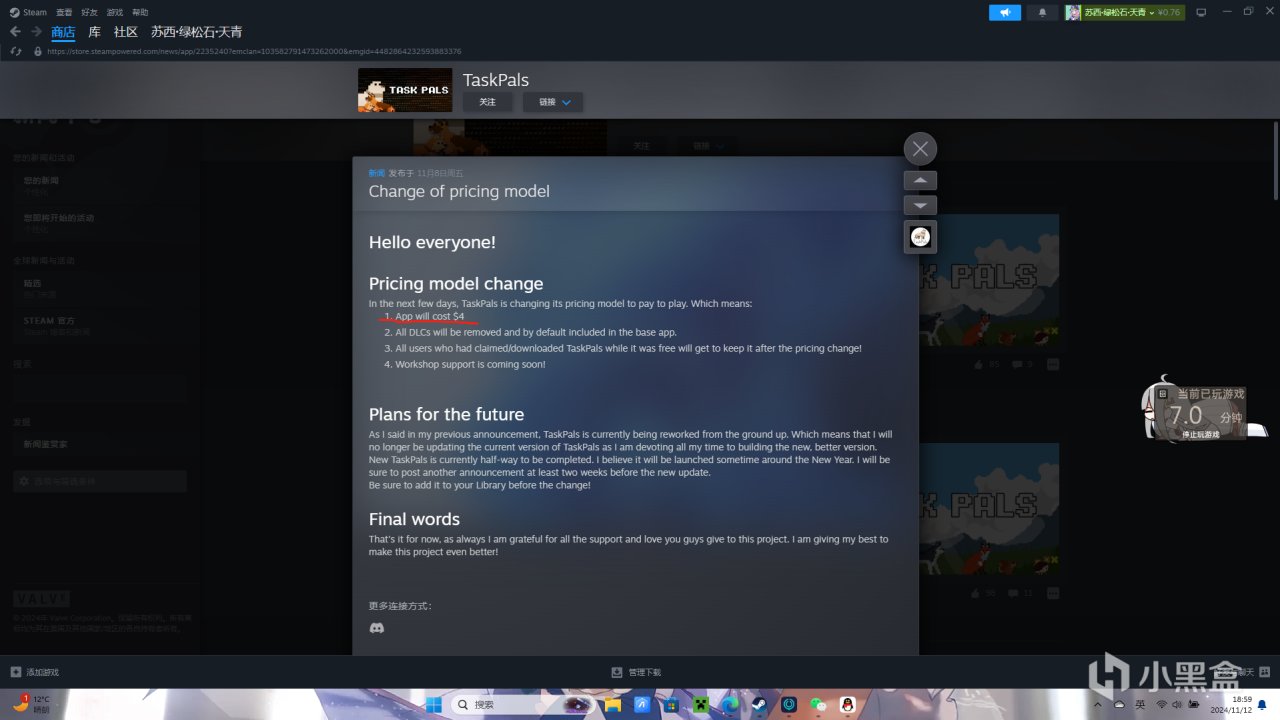
Task: Click the page URL address text
Action: [x=254, y=51]
